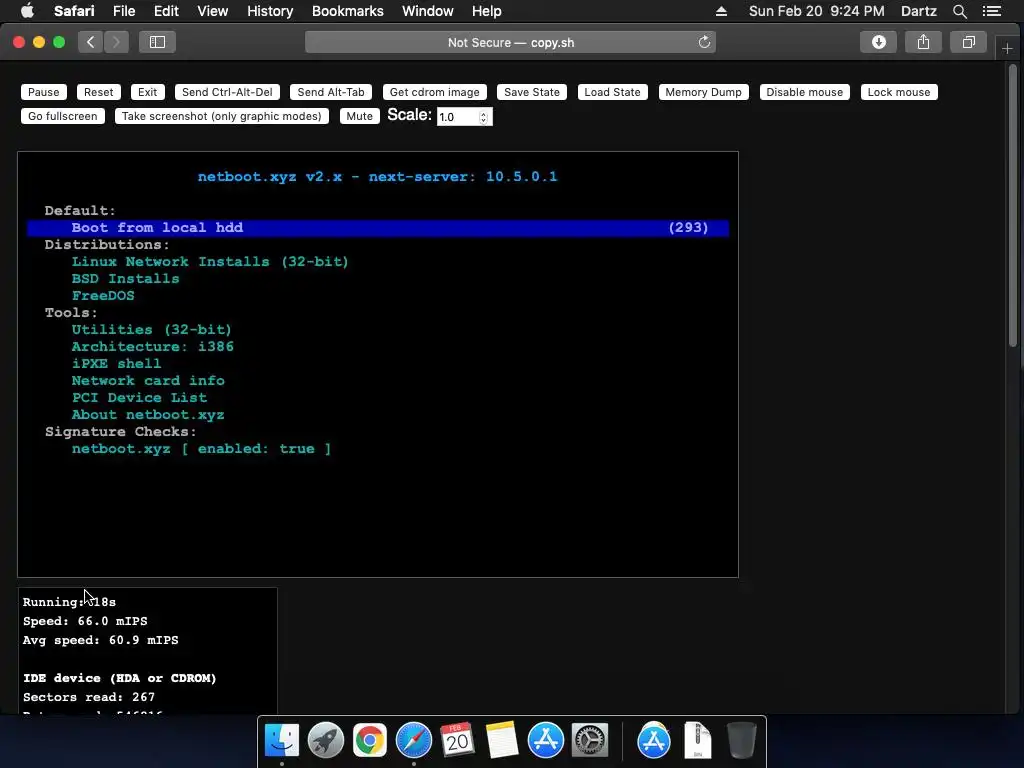
Task: Click the Safari forward arrow
Action: pos(116,42)
